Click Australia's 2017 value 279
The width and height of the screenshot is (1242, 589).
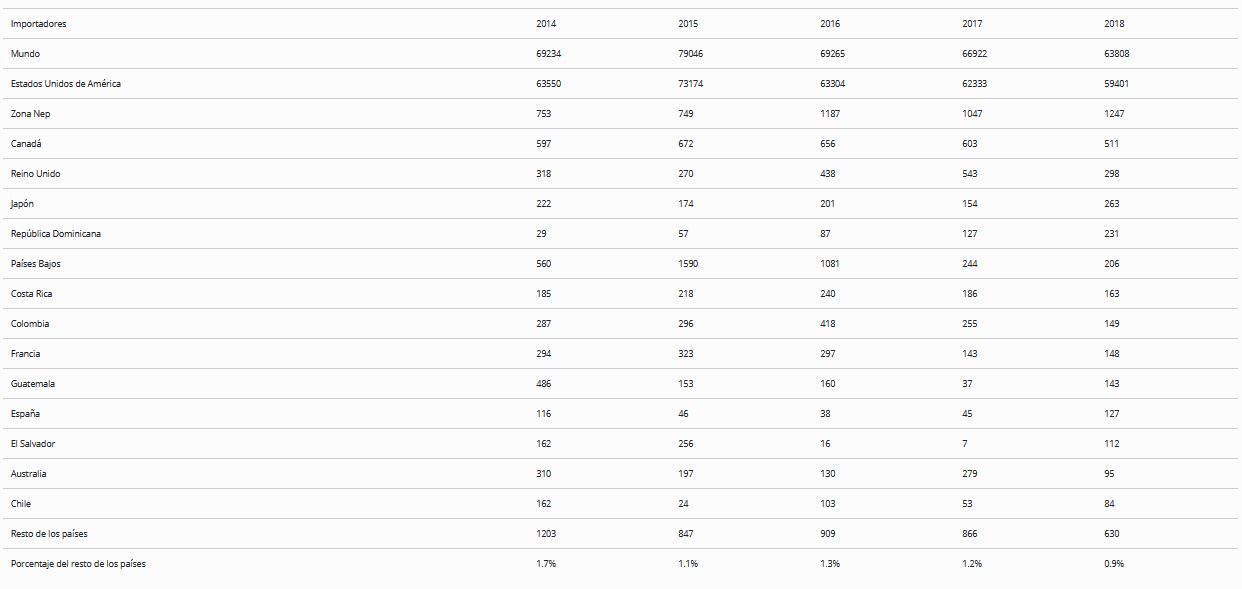click(x=970, y=474)
